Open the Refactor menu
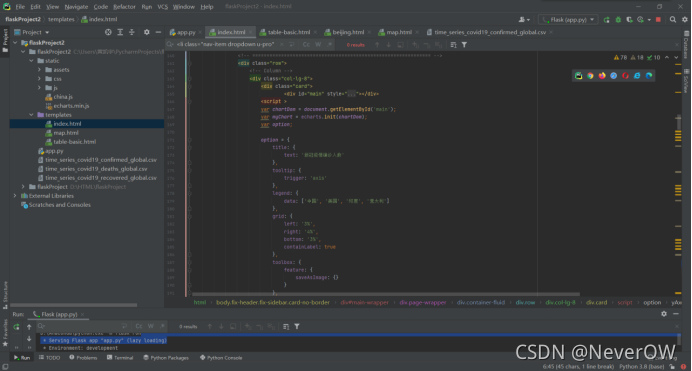The height and width of the screenshot is (371, 692). tap(124, 7)
